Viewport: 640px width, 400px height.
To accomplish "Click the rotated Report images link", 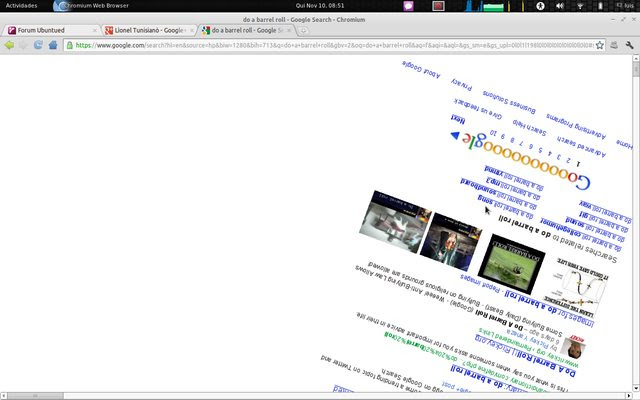I will pyautogui.click(x=480, y=283).
